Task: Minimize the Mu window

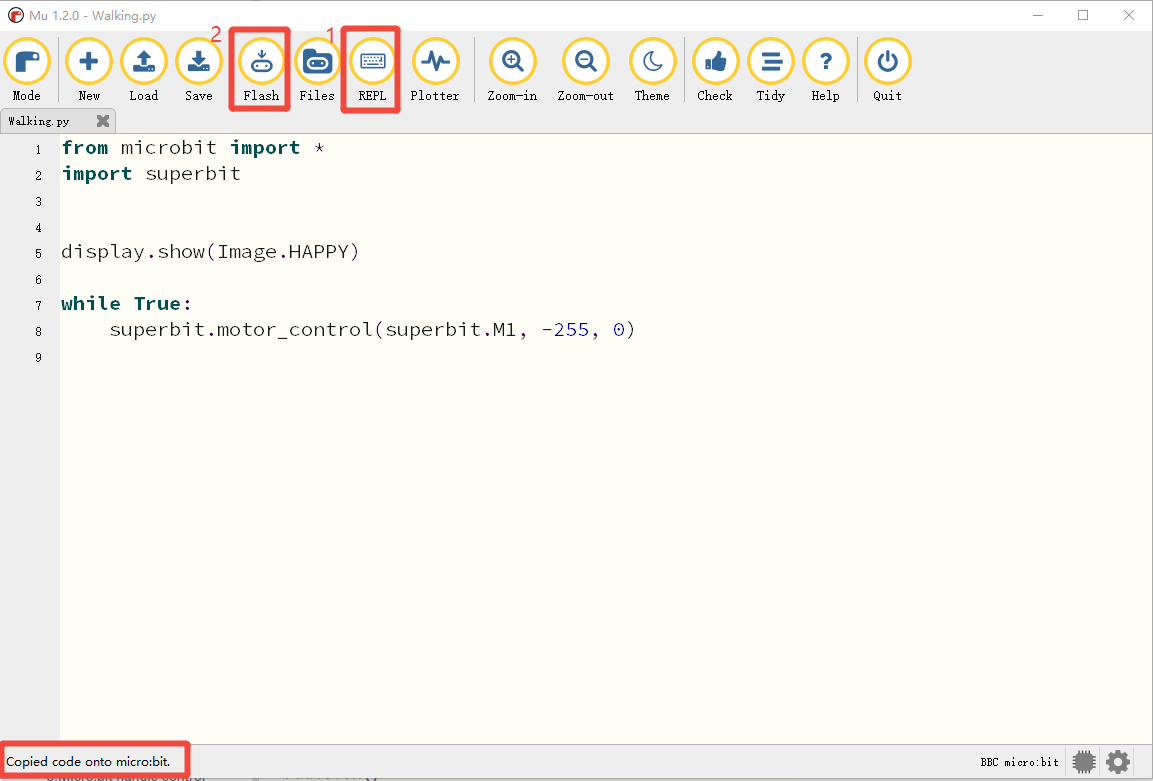Action: point(1038,15)
